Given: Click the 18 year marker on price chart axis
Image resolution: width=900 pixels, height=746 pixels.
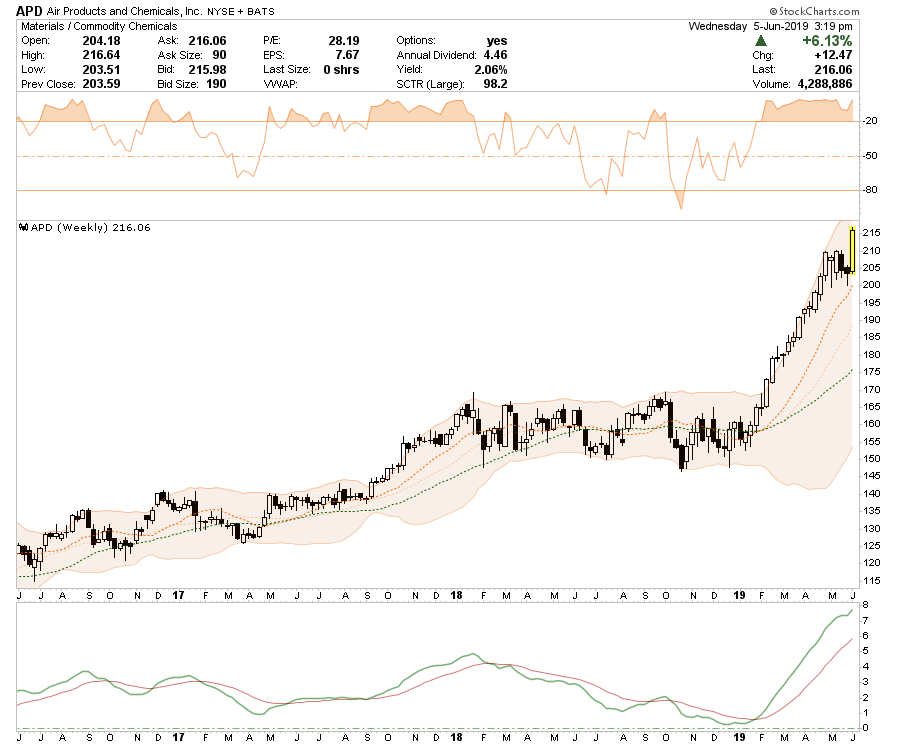Looking at the screenshot, I should pos(456,595).
